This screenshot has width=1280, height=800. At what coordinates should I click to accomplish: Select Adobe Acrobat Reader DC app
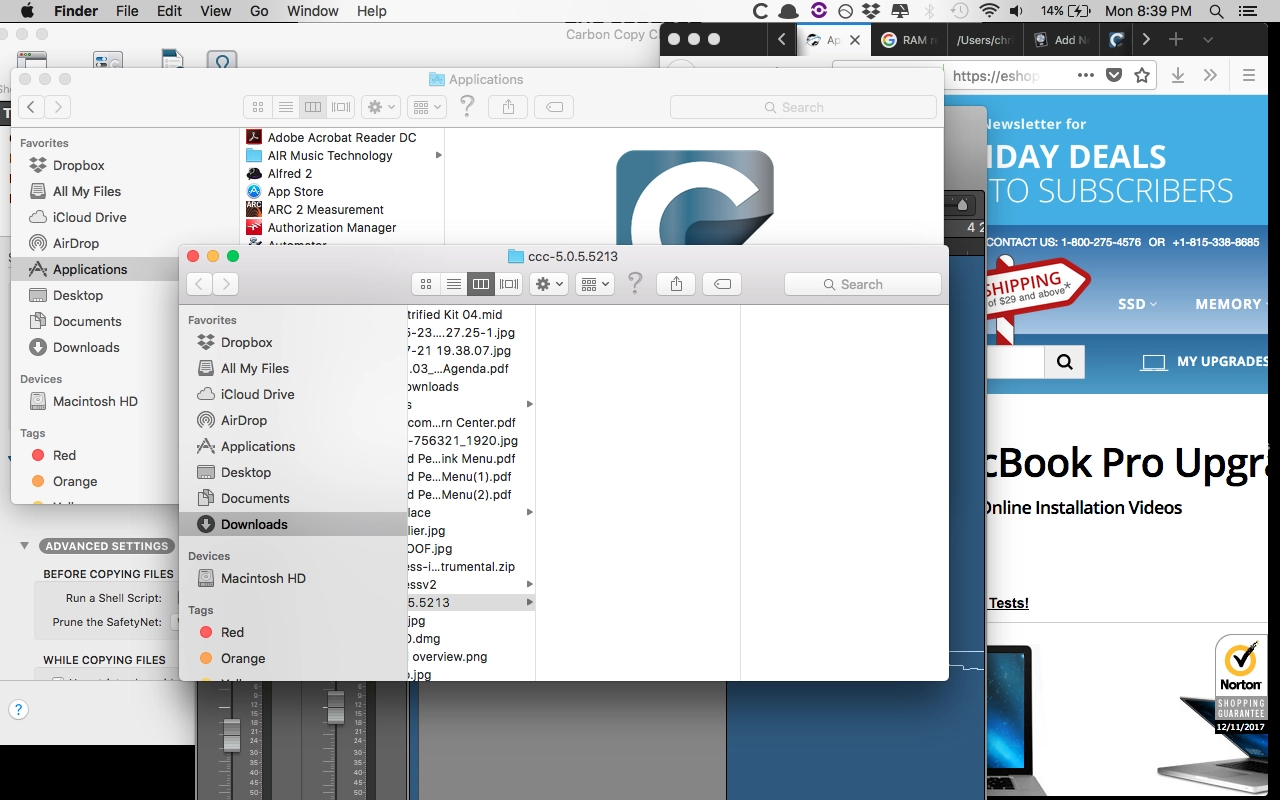pos(342,137)
